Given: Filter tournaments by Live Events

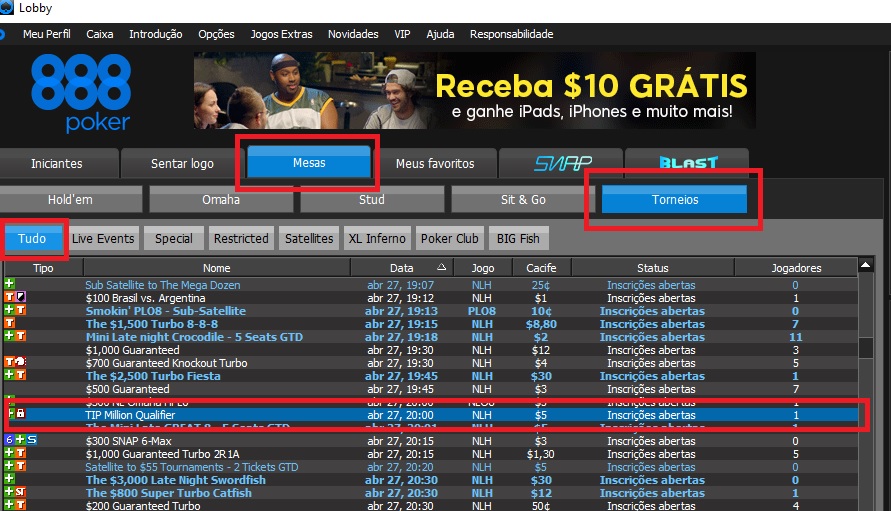Looking at the screenshot, I should point(103,239).
